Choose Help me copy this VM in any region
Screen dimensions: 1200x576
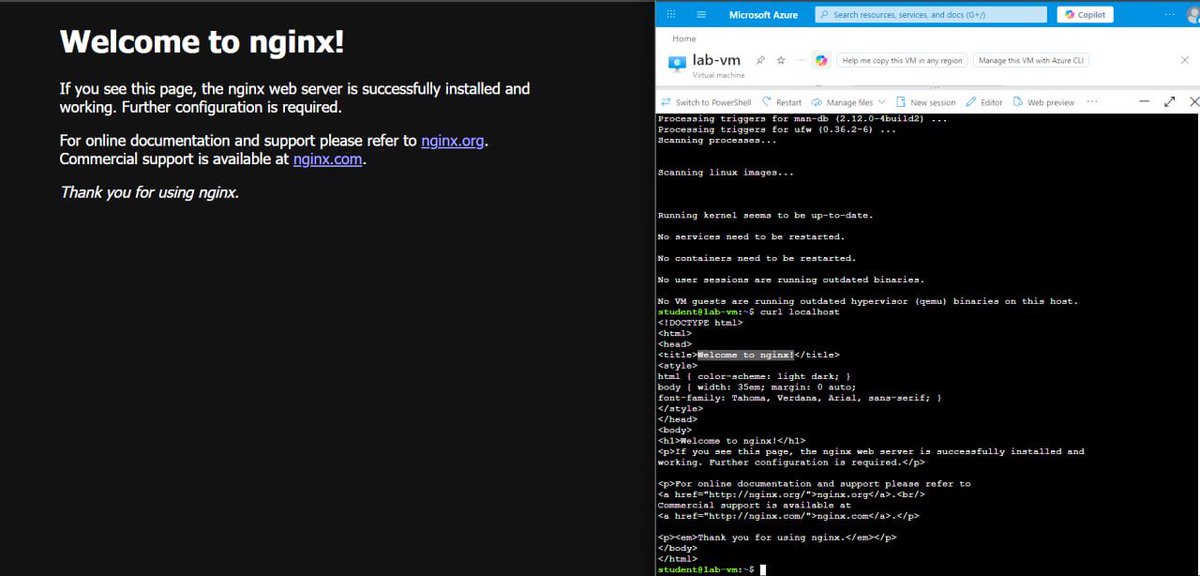[x=902, y=60]
